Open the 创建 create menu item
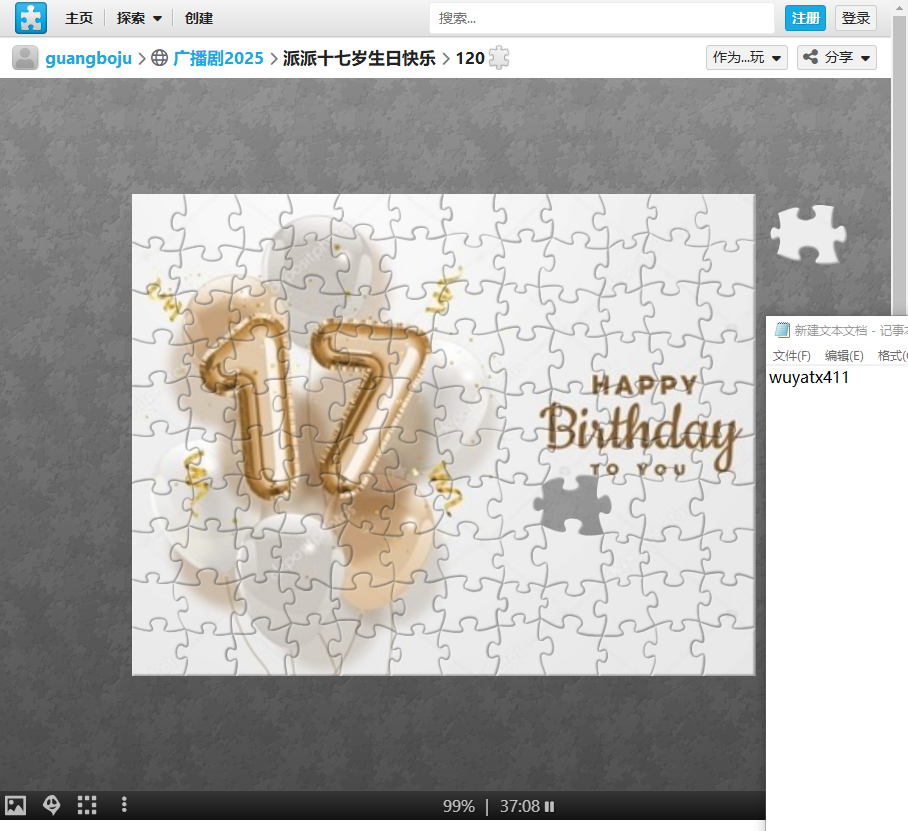Viewport: 908px width, 831px height. pyautogui.click(x=199, y=18)
